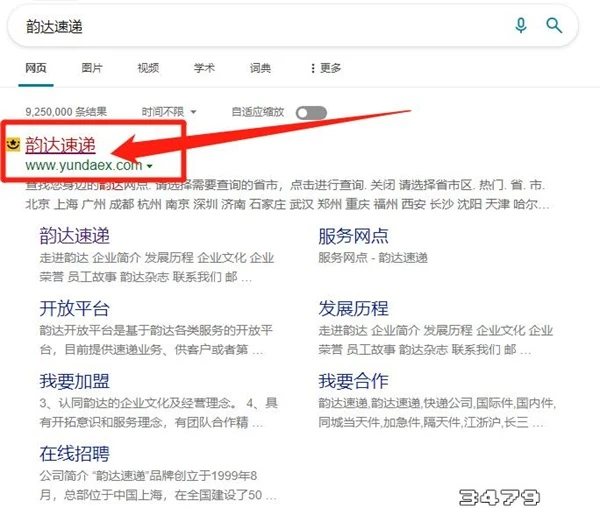Click the microphone voice search icon
Screen dimensions: 600x508
(521, 25)
